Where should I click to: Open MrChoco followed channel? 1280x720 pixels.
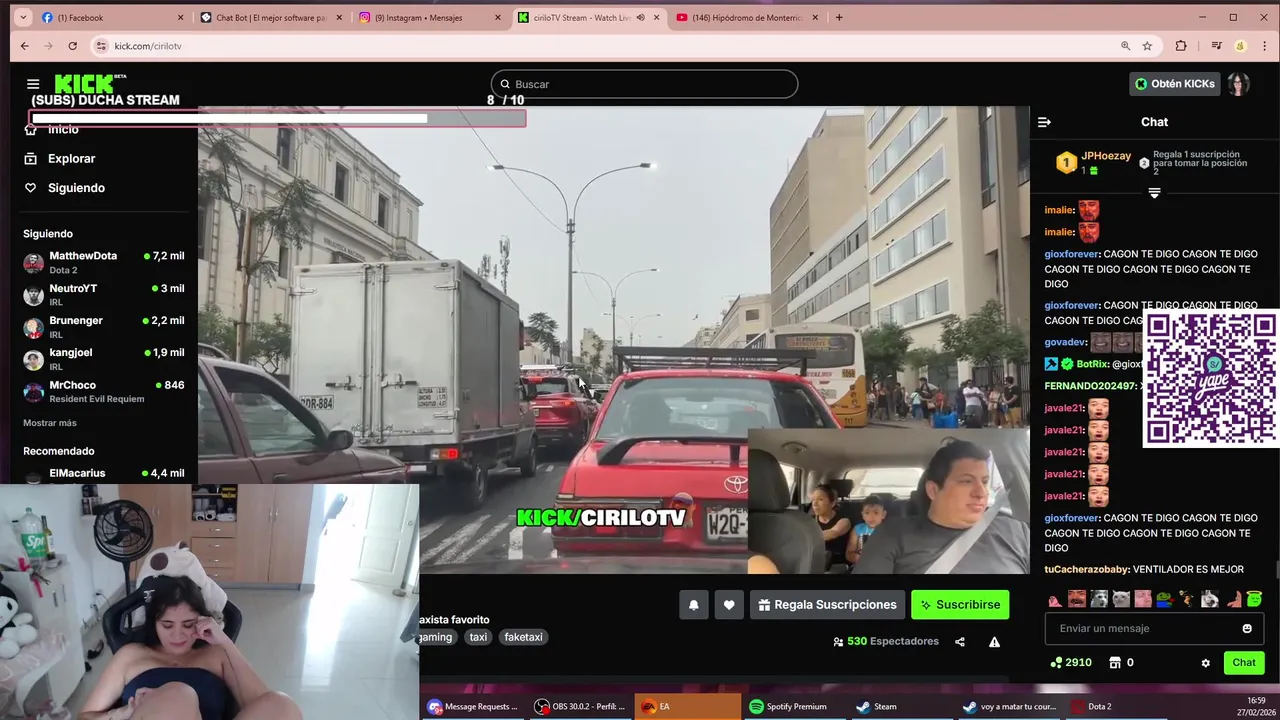(x=104, y=391)
